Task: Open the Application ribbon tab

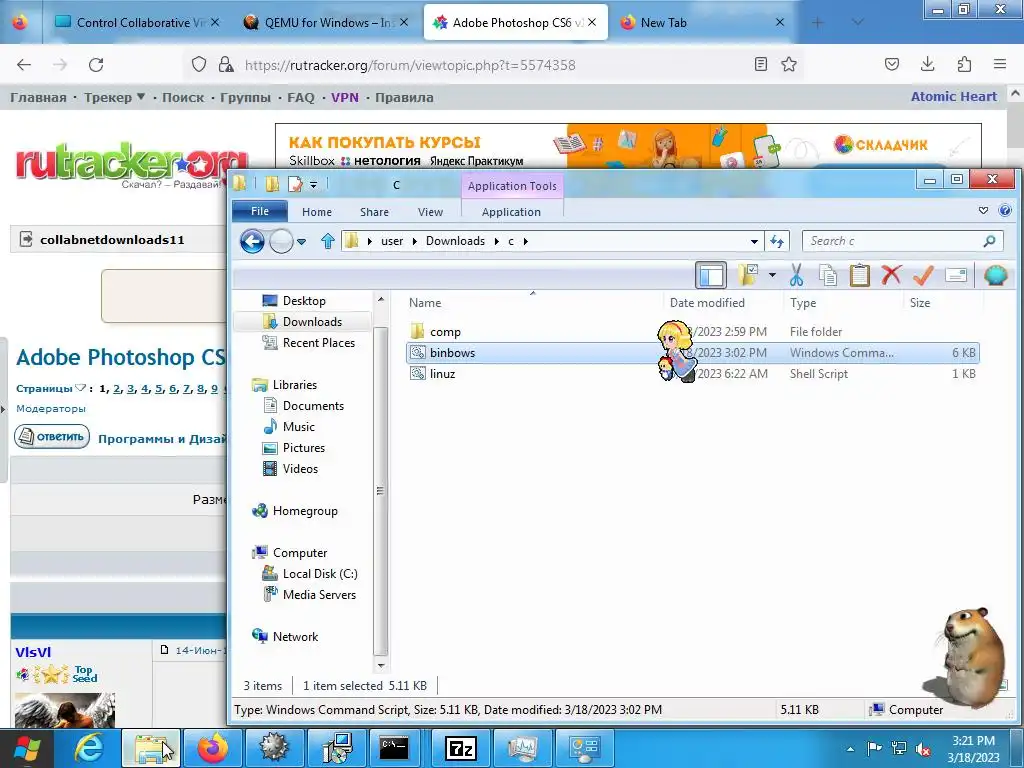Action: (511, 212)
